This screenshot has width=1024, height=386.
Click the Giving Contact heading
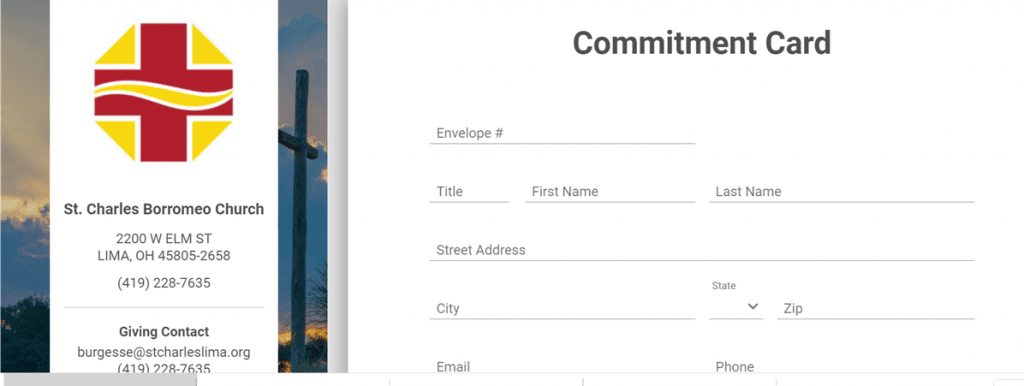pos(164,332)
